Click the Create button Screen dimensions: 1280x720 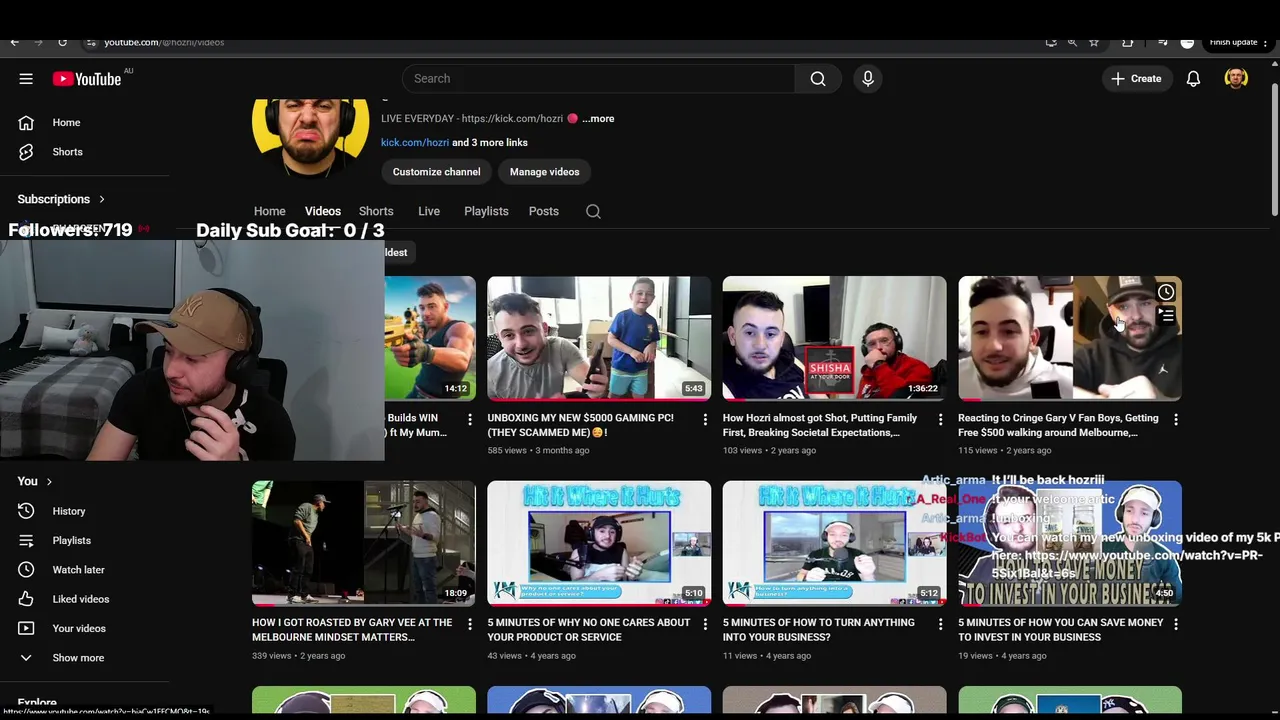(1137, 79)
